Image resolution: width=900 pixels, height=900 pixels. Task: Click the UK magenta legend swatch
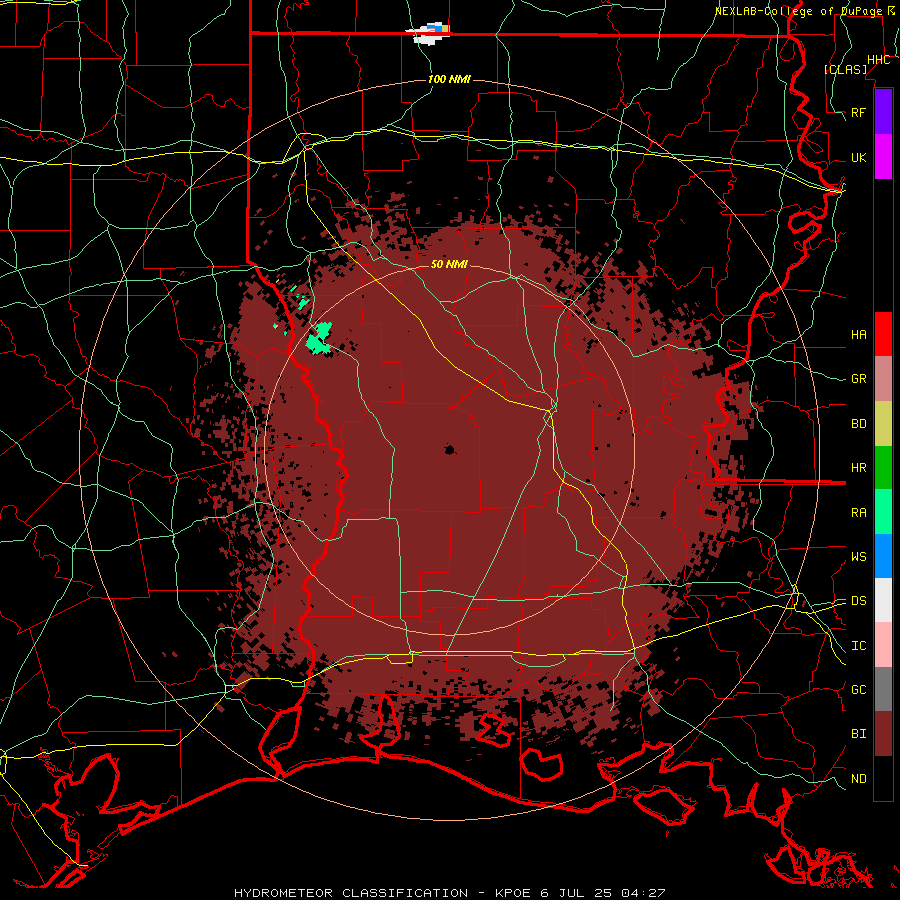coord(883,157)
